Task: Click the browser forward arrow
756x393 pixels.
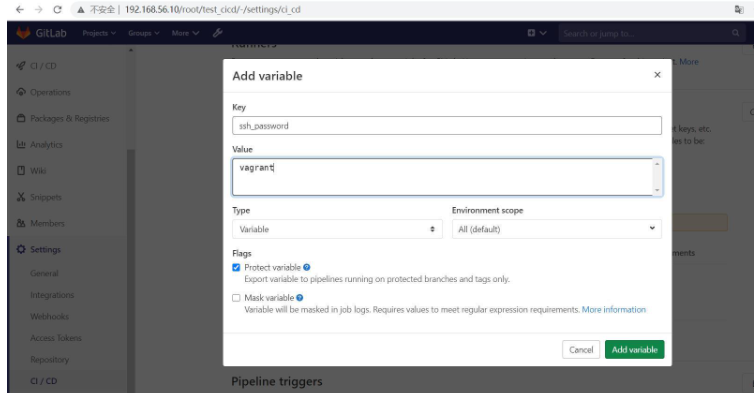Action: 39,10
